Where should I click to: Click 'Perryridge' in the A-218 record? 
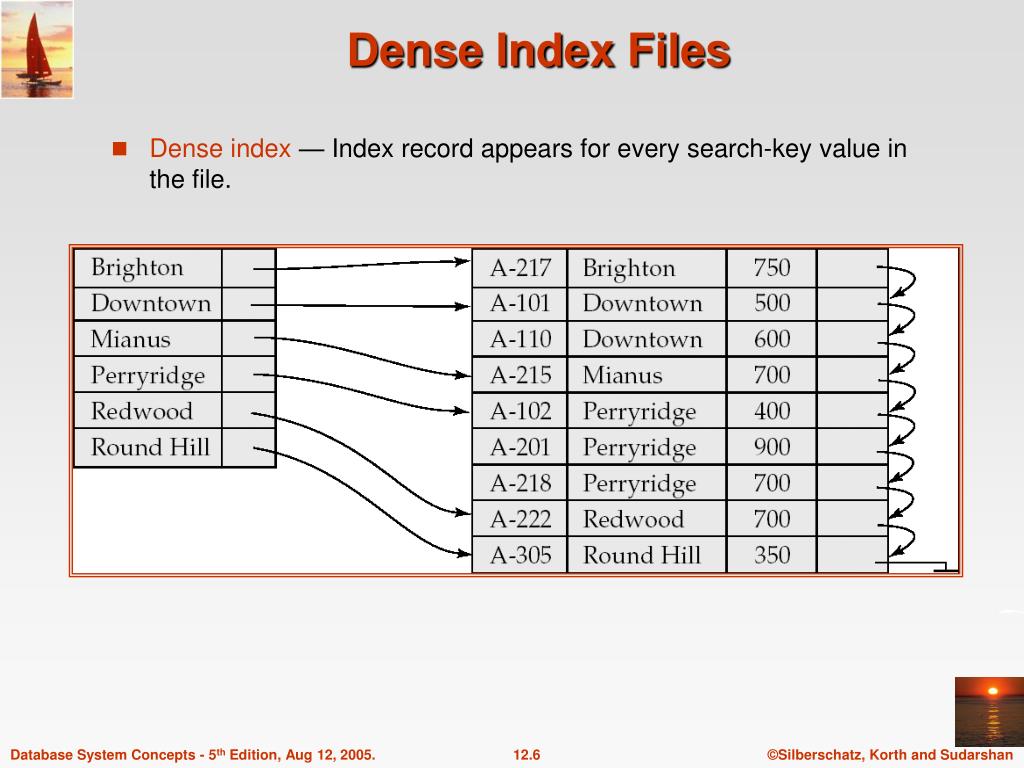(x=639, y=485)
